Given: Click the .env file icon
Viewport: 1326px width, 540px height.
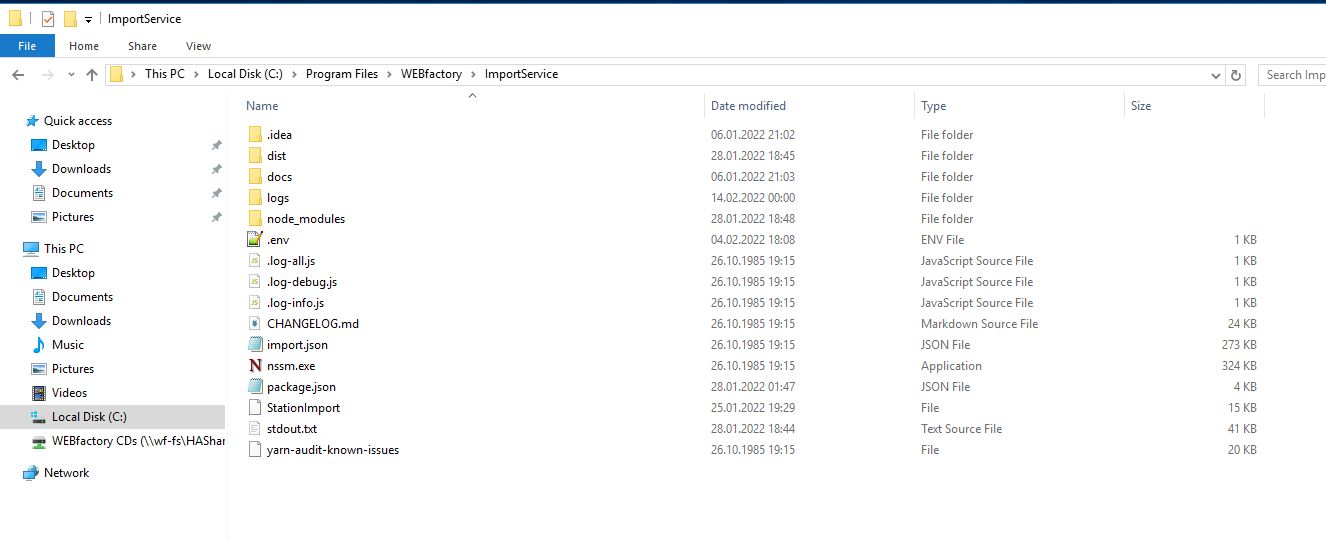Looking at the screenshot, I should click(x=254, y=239).
